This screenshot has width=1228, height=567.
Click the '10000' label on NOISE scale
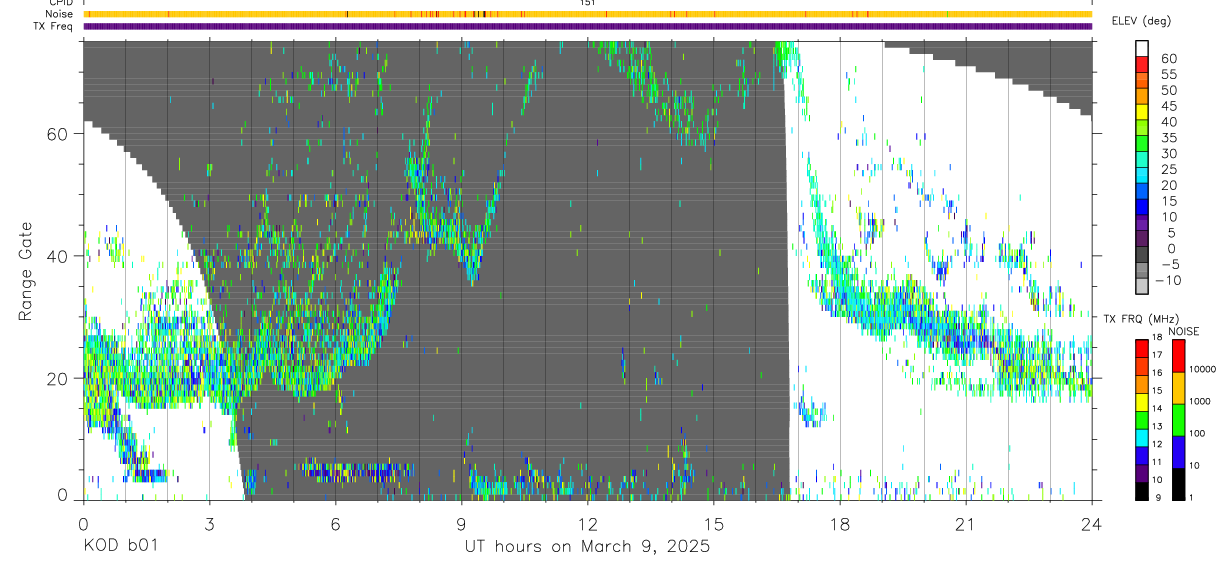coord(1202,369)
